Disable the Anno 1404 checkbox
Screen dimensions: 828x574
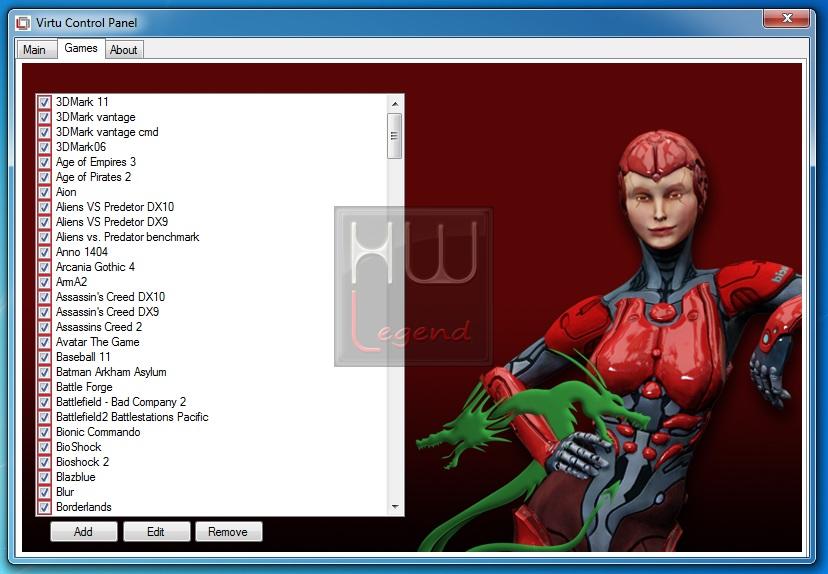click(44, 252)
